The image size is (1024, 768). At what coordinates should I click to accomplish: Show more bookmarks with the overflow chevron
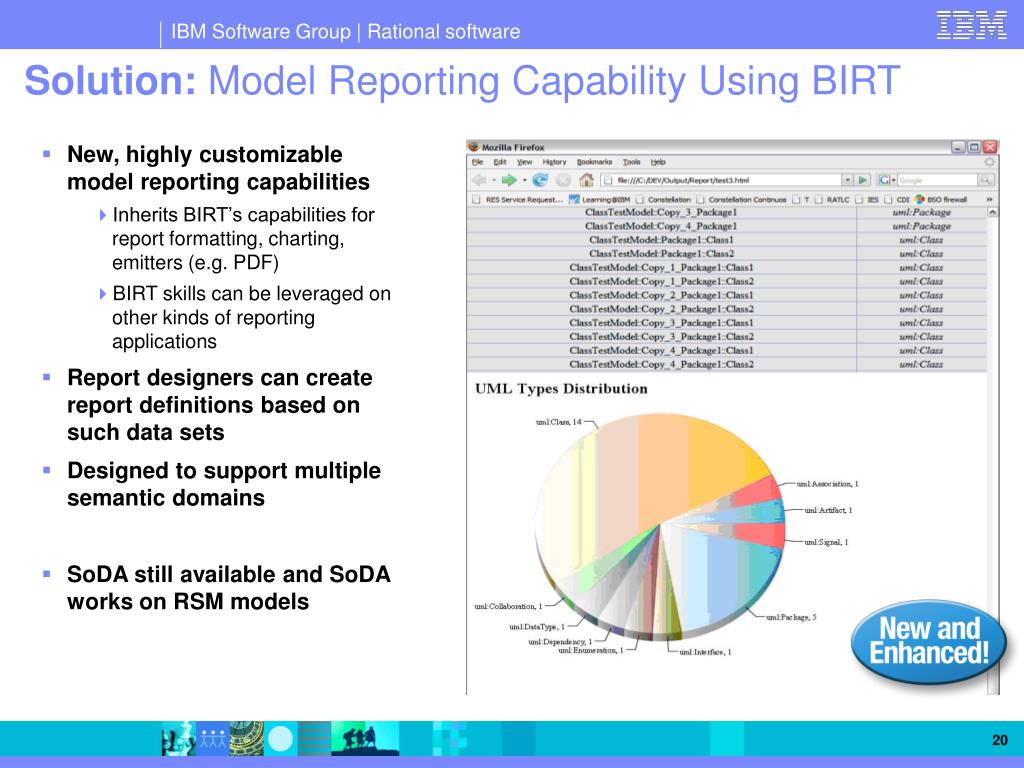coord(989,199)
